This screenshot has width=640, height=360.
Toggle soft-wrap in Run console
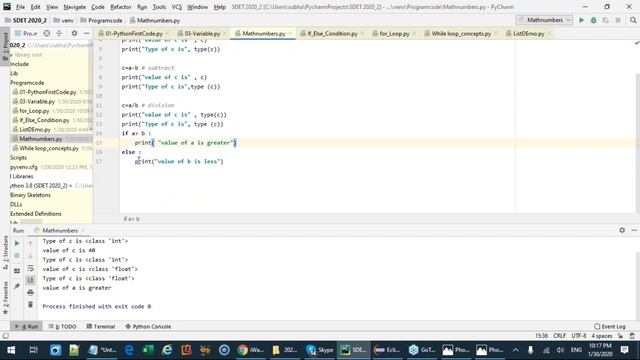click(x=30, y=268)
